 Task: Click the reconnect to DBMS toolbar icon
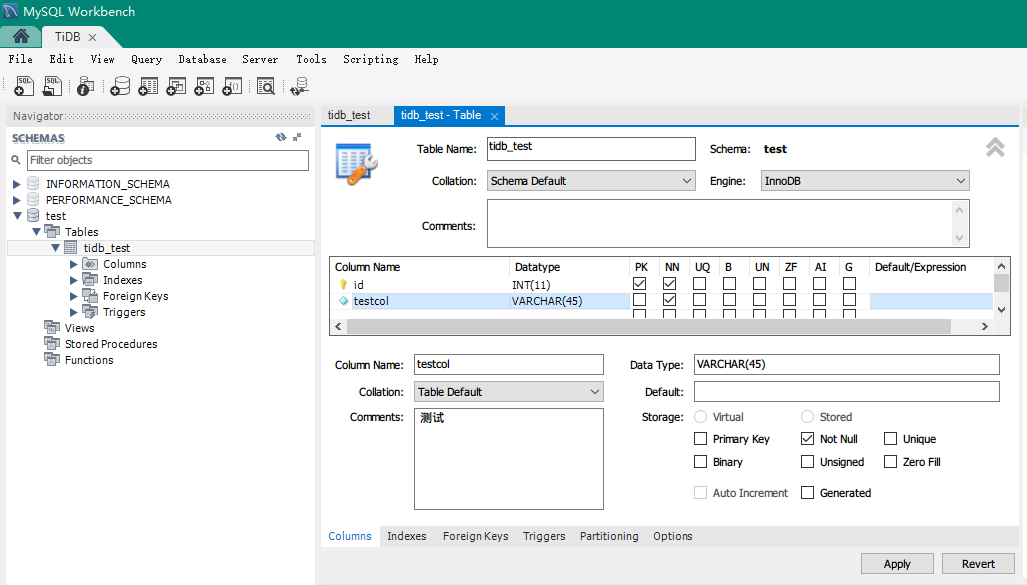point(299,86)
